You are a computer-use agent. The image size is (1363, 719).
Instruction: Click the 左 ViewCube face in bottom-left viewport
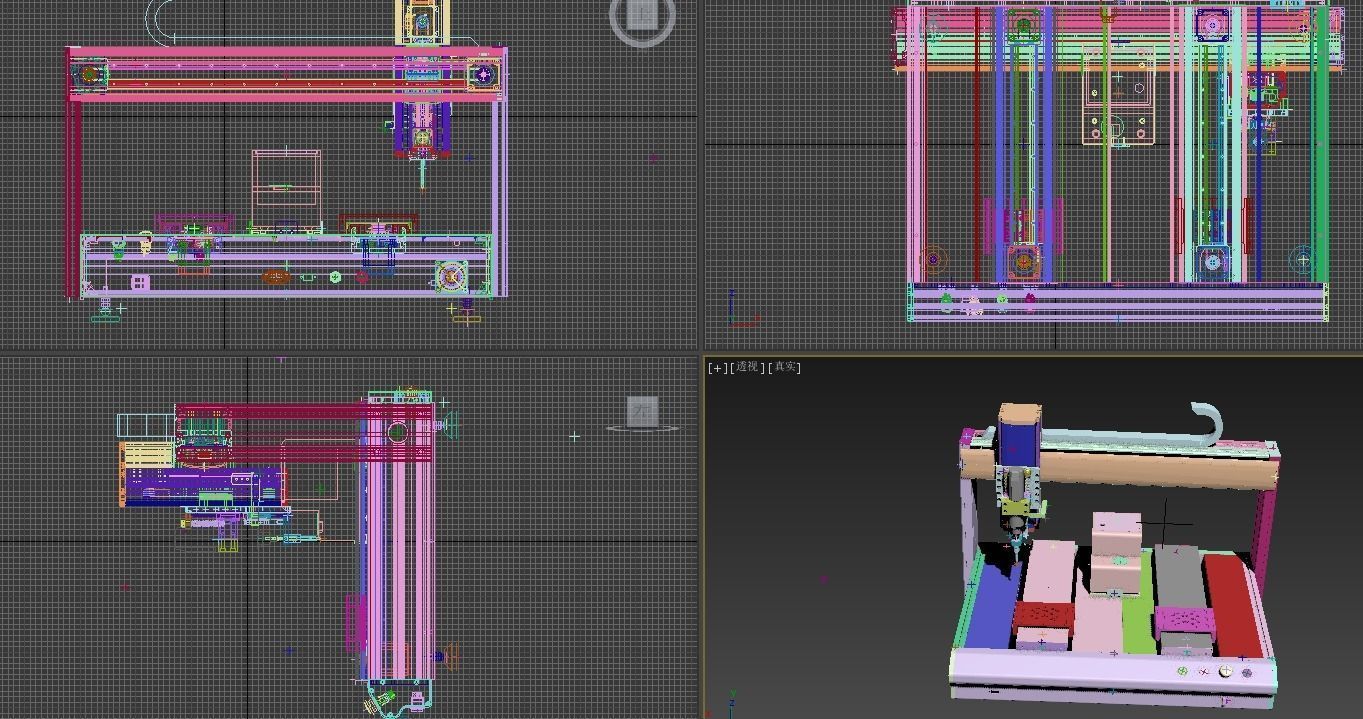pyautogui.click(x=642, y=411)
